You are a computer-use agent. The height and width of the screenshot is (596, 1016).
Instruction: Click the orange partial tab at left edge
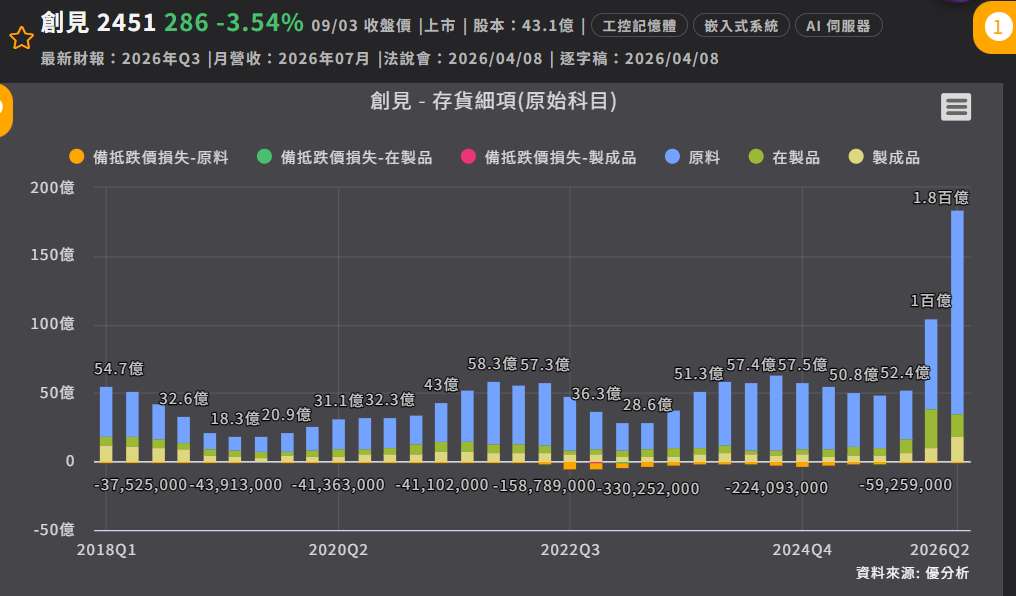(5, 110)
